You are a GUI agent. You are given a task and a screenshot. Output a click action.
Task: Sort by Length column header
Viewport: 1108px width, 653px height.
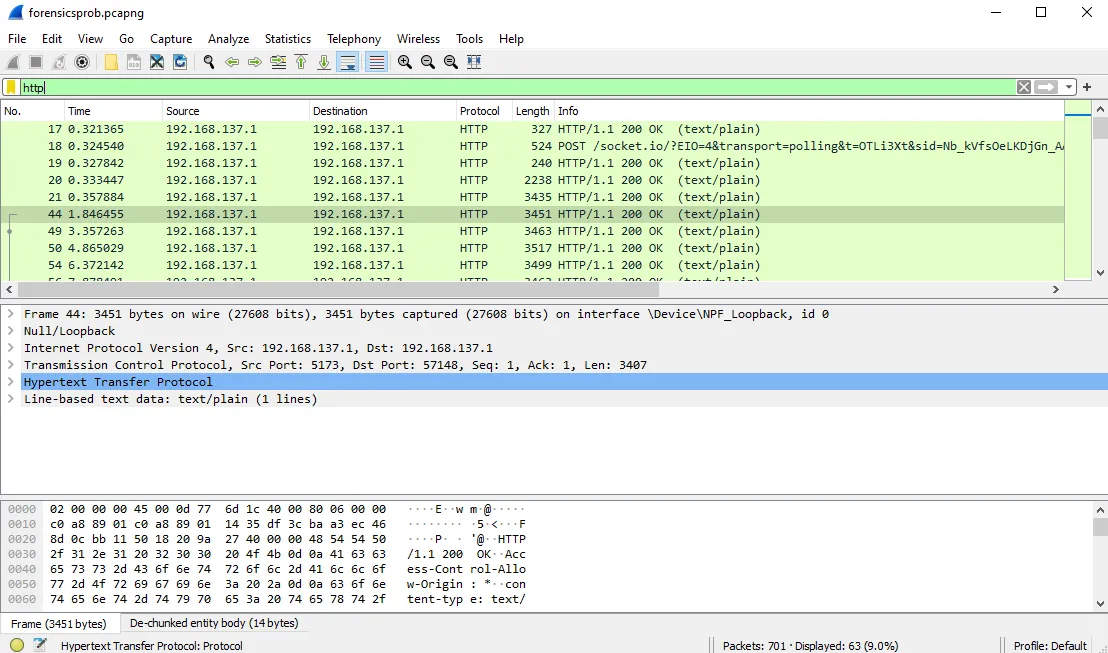[x=532, y=111]
